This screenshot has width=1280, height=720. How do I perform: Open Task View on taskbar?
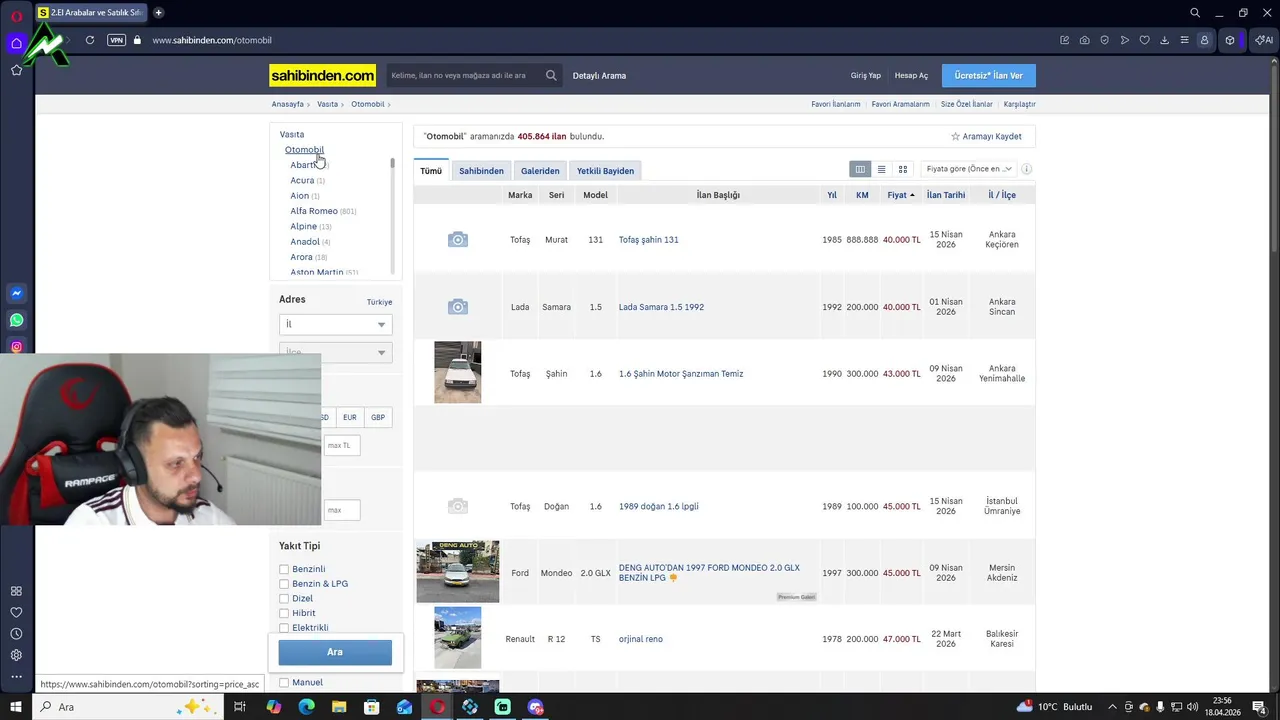(x=240, y=707)
